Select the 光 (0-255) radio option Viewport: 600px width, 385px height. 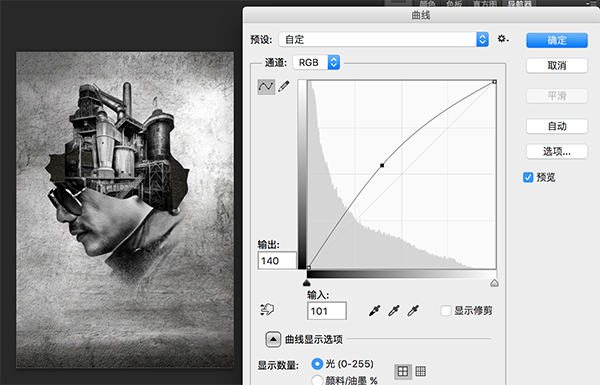317,364
